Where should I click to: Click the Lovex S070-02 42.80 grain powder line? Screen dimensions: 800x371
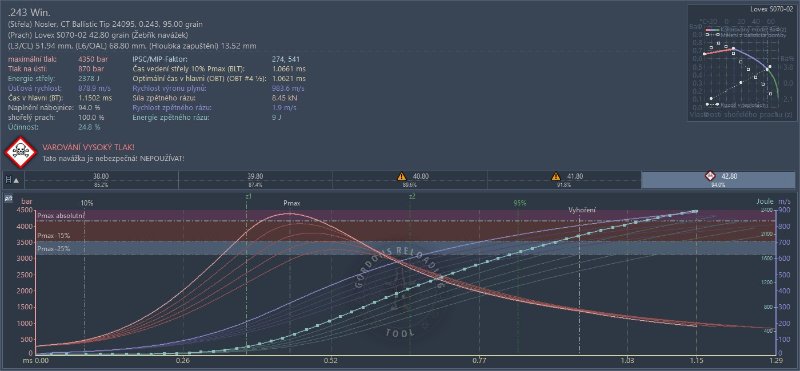pos(98,35)
